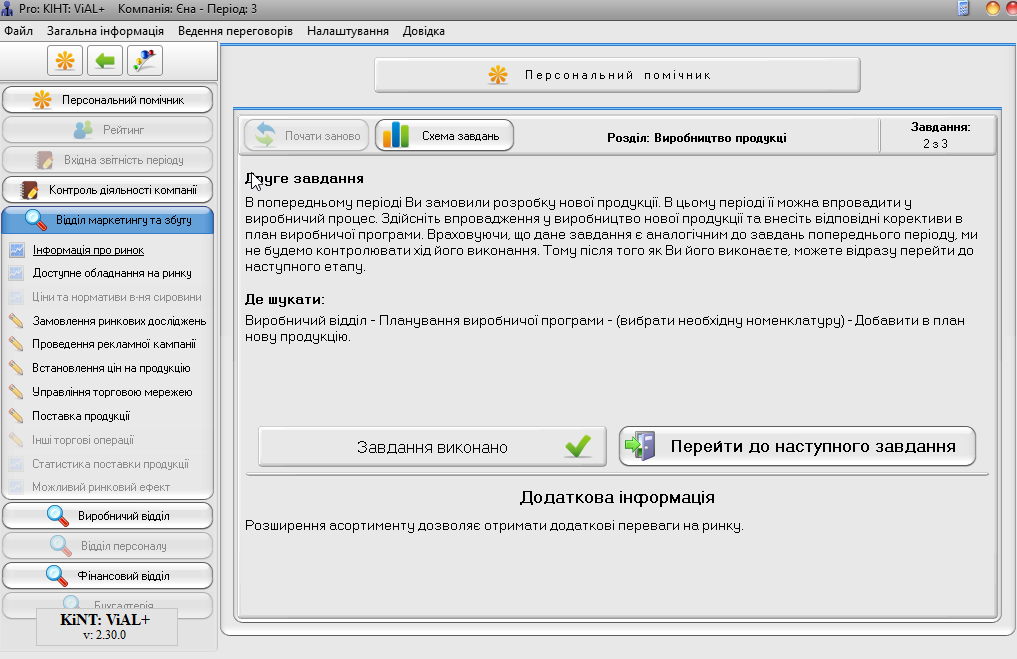The width and height of the screenshot is (1017, 659).
Task: Select Доступне обладнання на ринку
Action: (112, 273)
